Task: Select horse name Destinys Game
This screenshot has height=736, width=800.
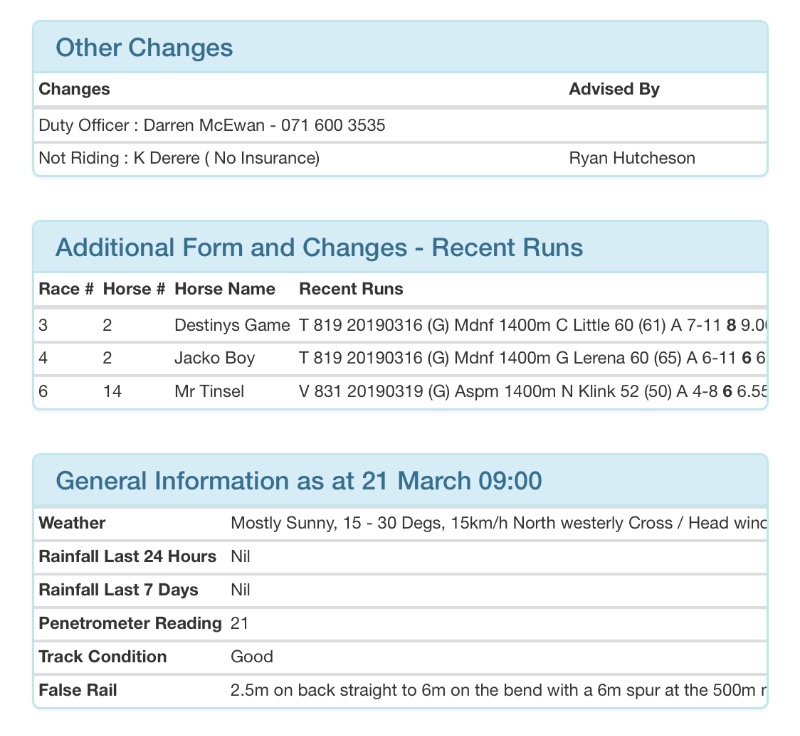Action: coord(231,325)
